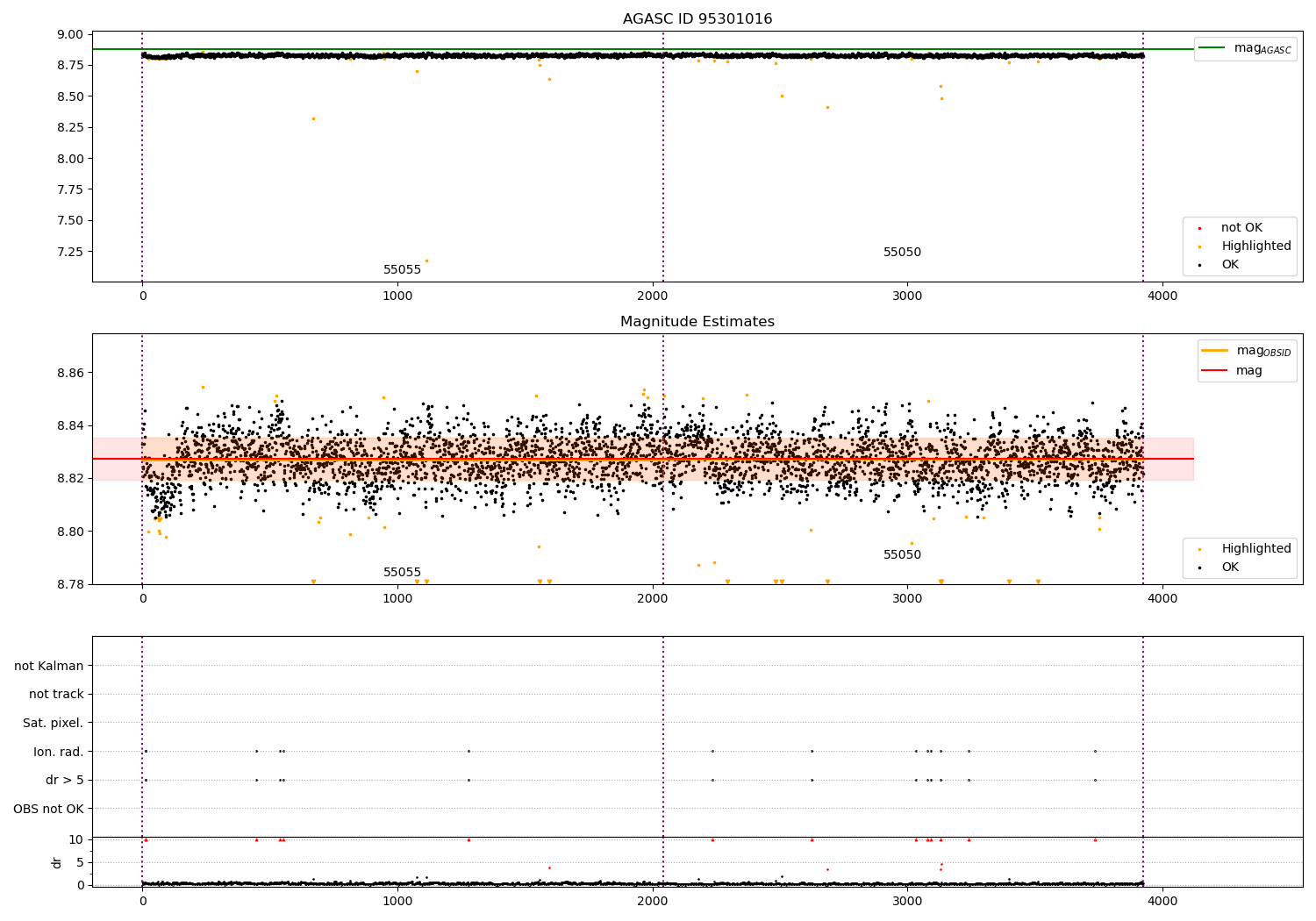Click 'Highlighted' in the Magnitude Estimates legend
This screenshot has width=1316, height=921.
tap(1256, 549)
